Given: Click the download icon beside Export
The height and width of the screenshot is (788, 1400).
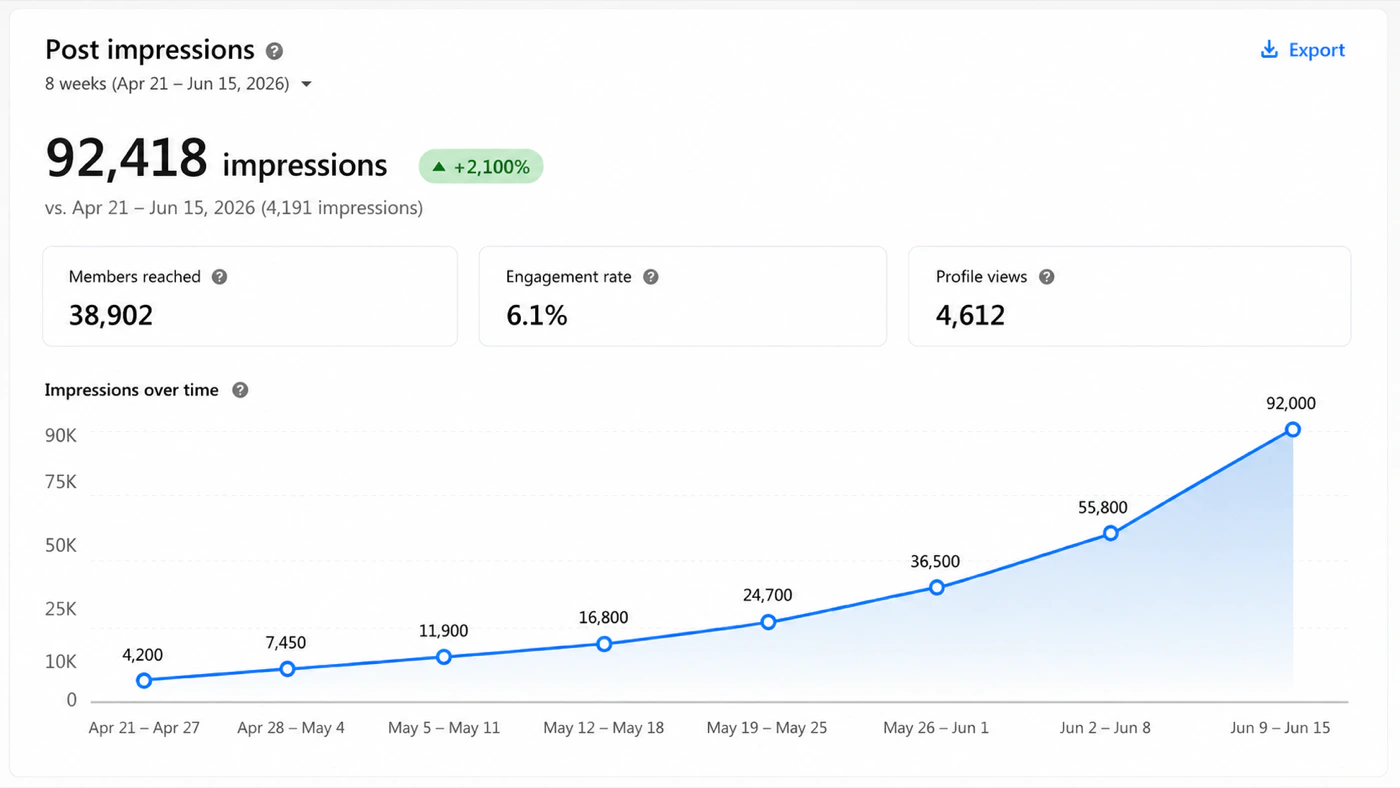Looking at the screenshot, I should point(1269,50).
